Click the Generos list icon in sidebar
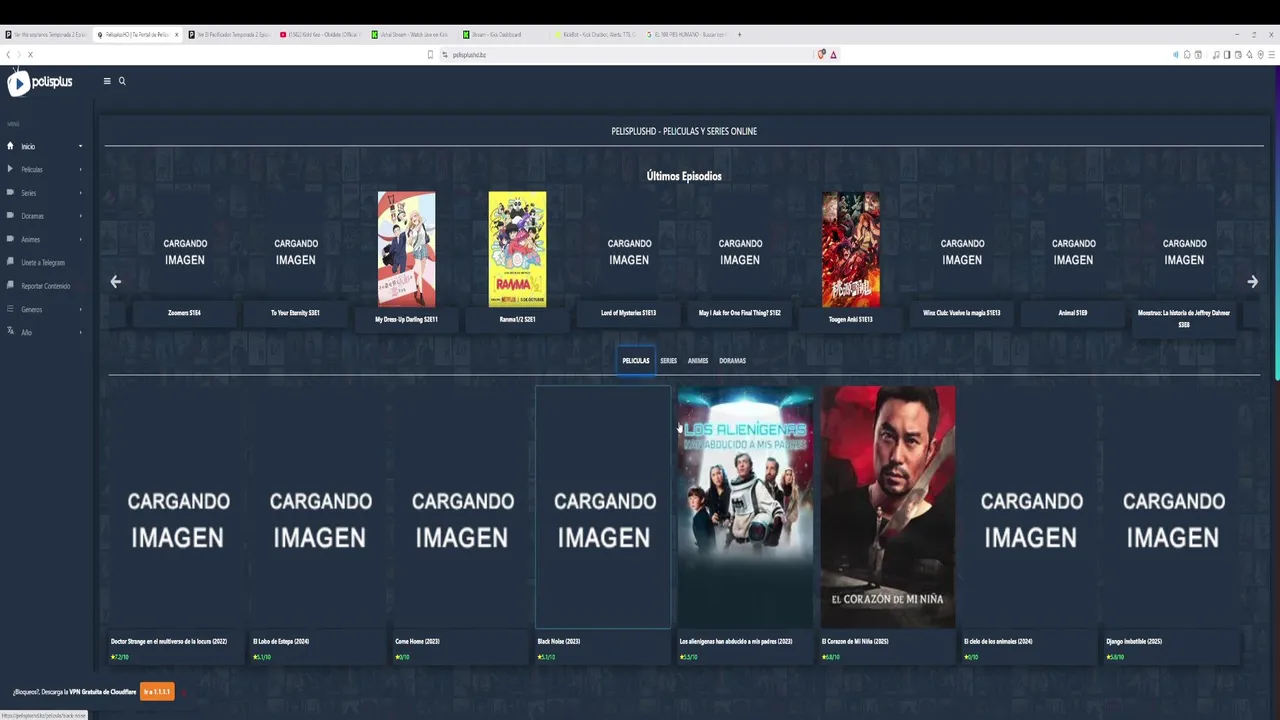The width and height of the screenshot is (1280, 720). [x=10, y=309]
